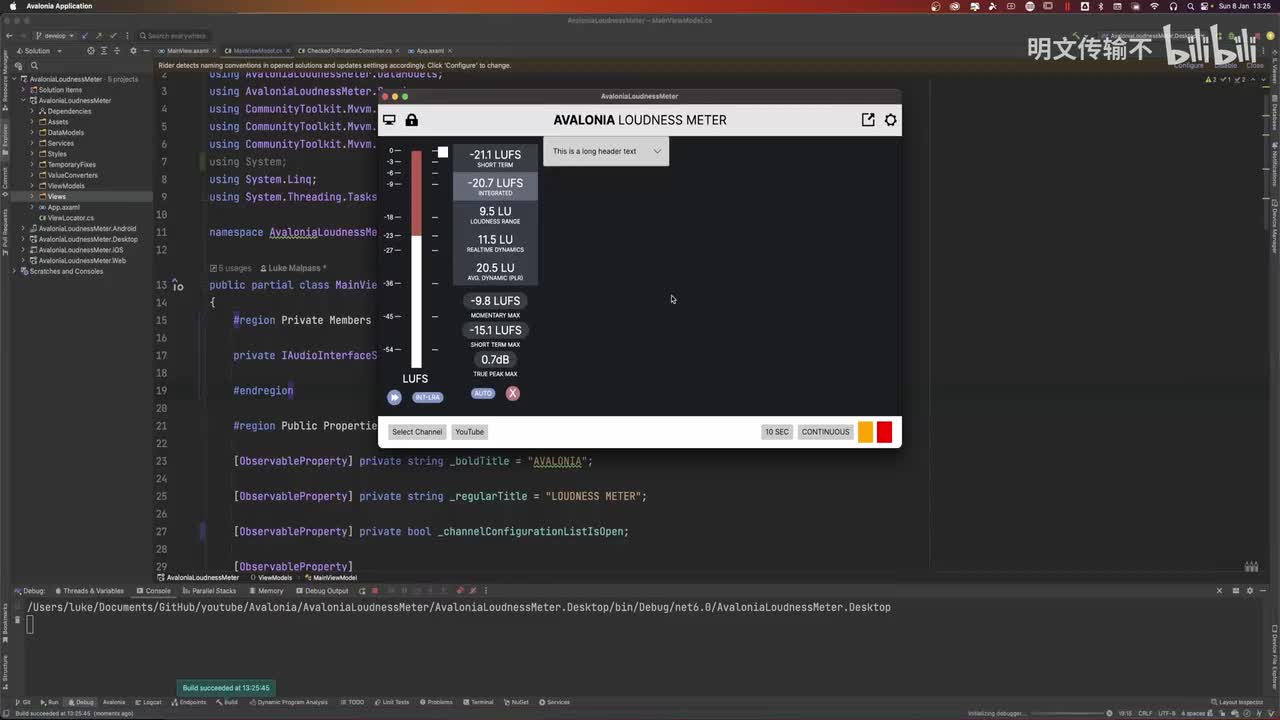
Task: Click the orange color square
Action: [866, 432]
